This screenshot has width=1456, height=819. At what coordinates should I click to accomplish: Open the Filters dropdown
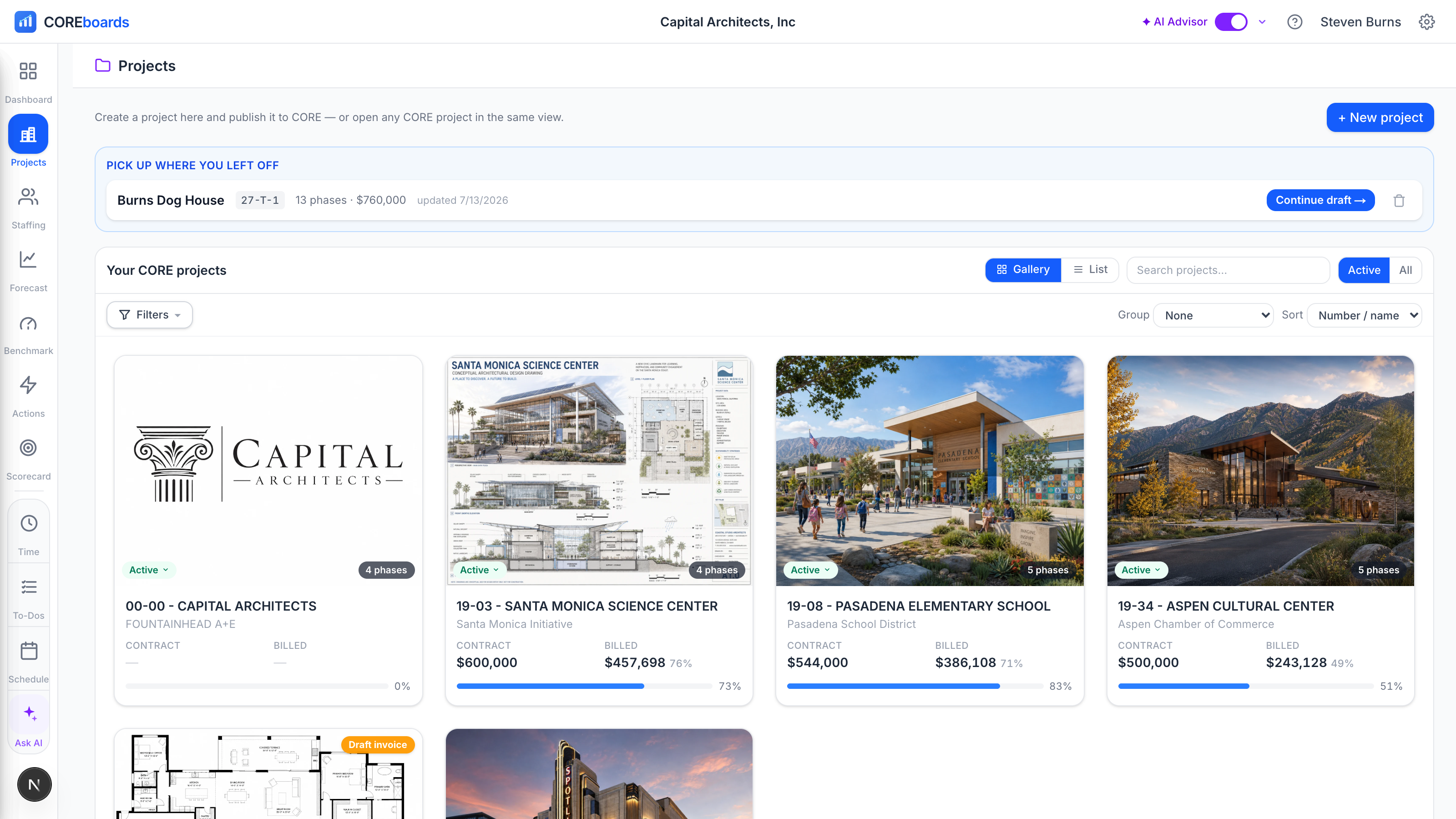(x=150, y=315)
